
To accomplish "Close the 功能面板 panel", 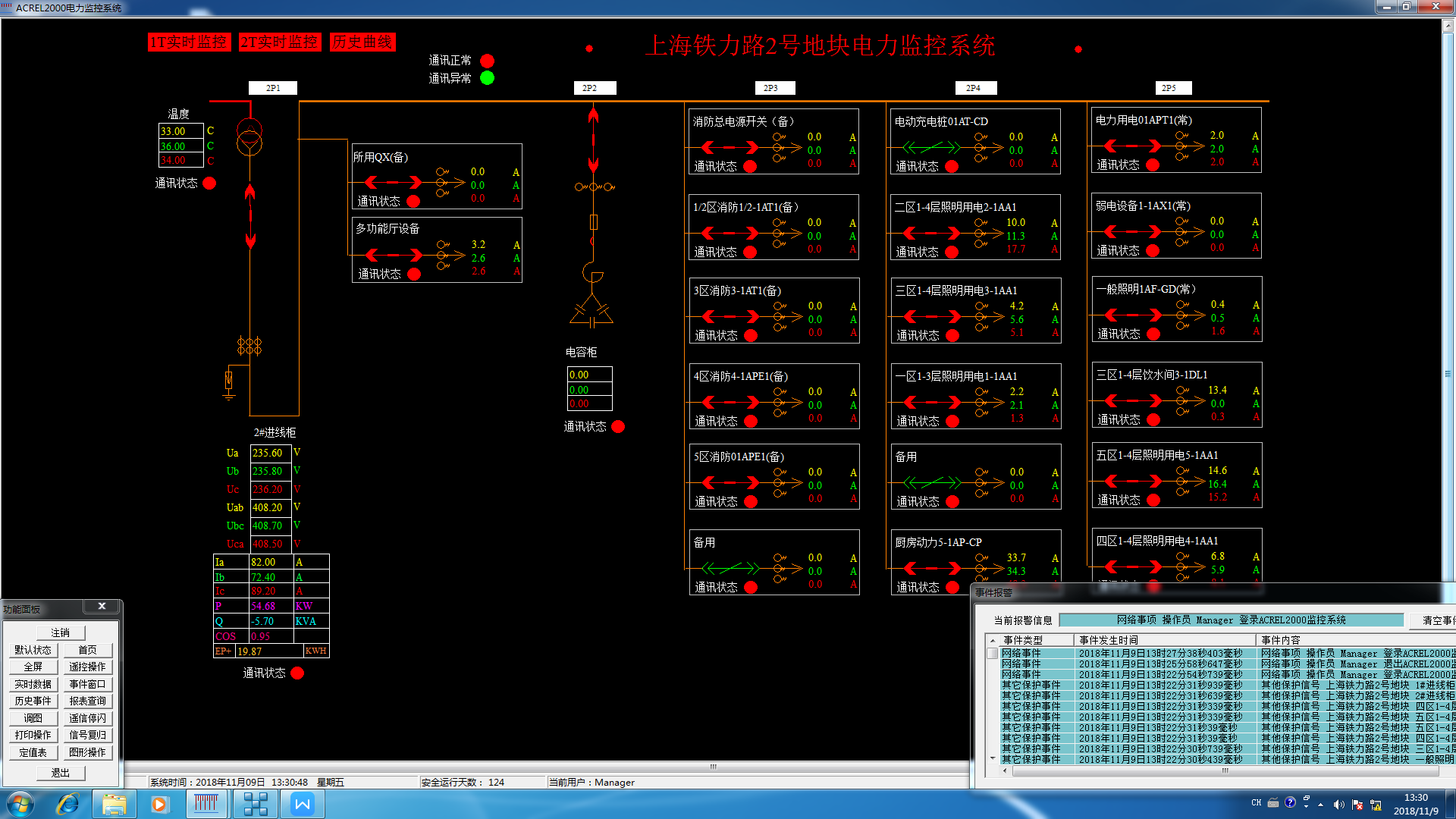I will pos(102,606).
